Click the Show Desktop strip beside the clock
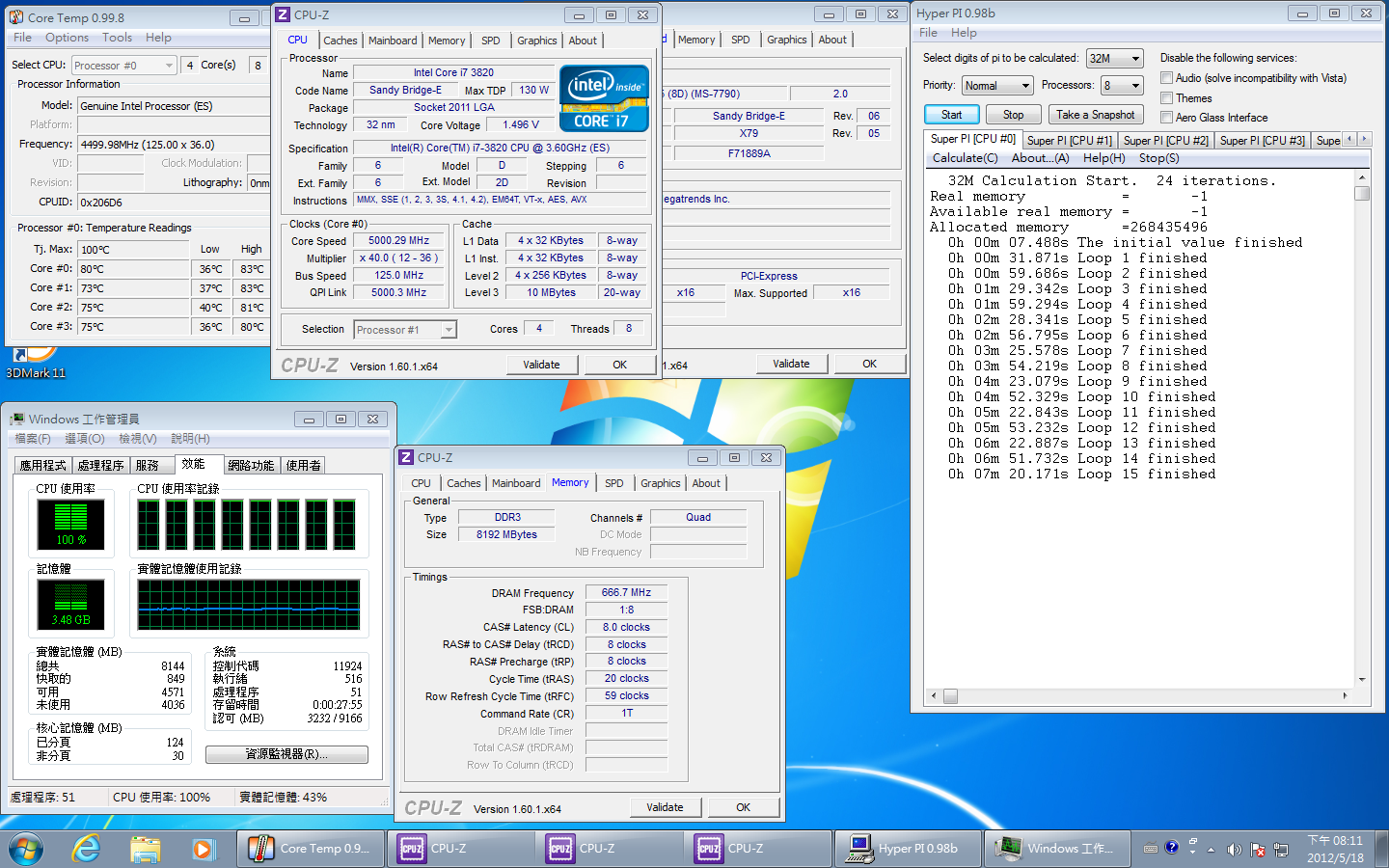The height and width of the screenshot is (868, 1389). 1381,849
